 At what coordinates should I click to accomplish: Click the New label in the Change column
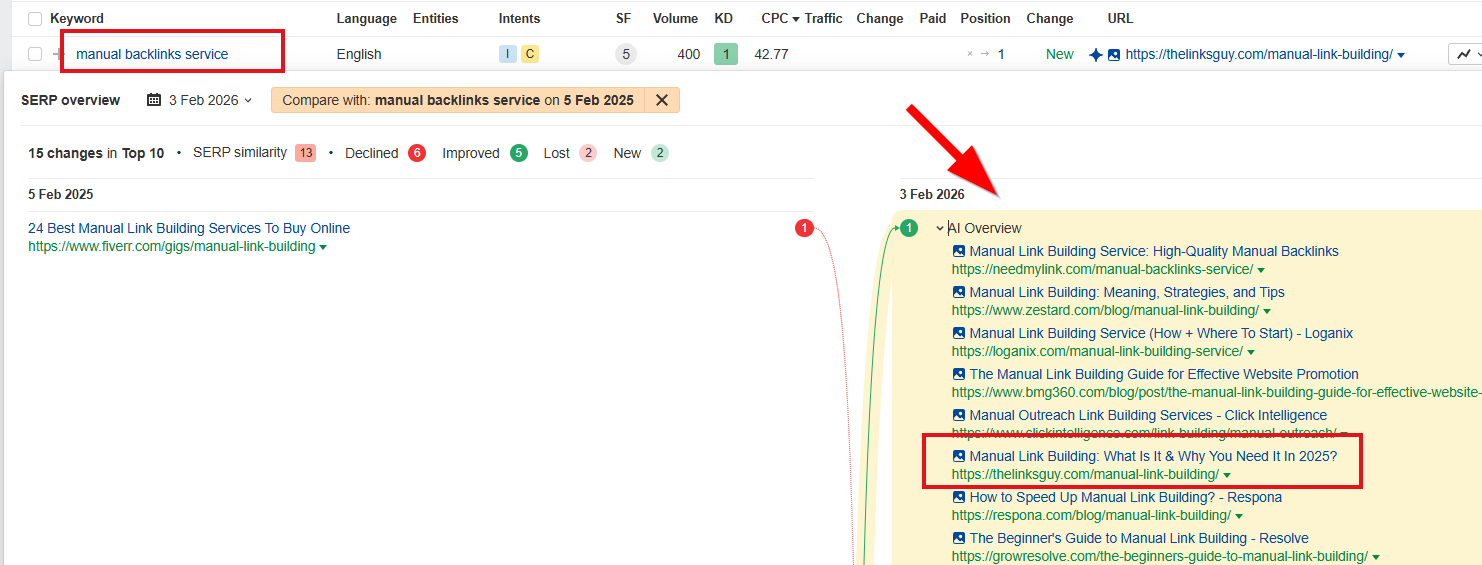[x=1060, y=54]
